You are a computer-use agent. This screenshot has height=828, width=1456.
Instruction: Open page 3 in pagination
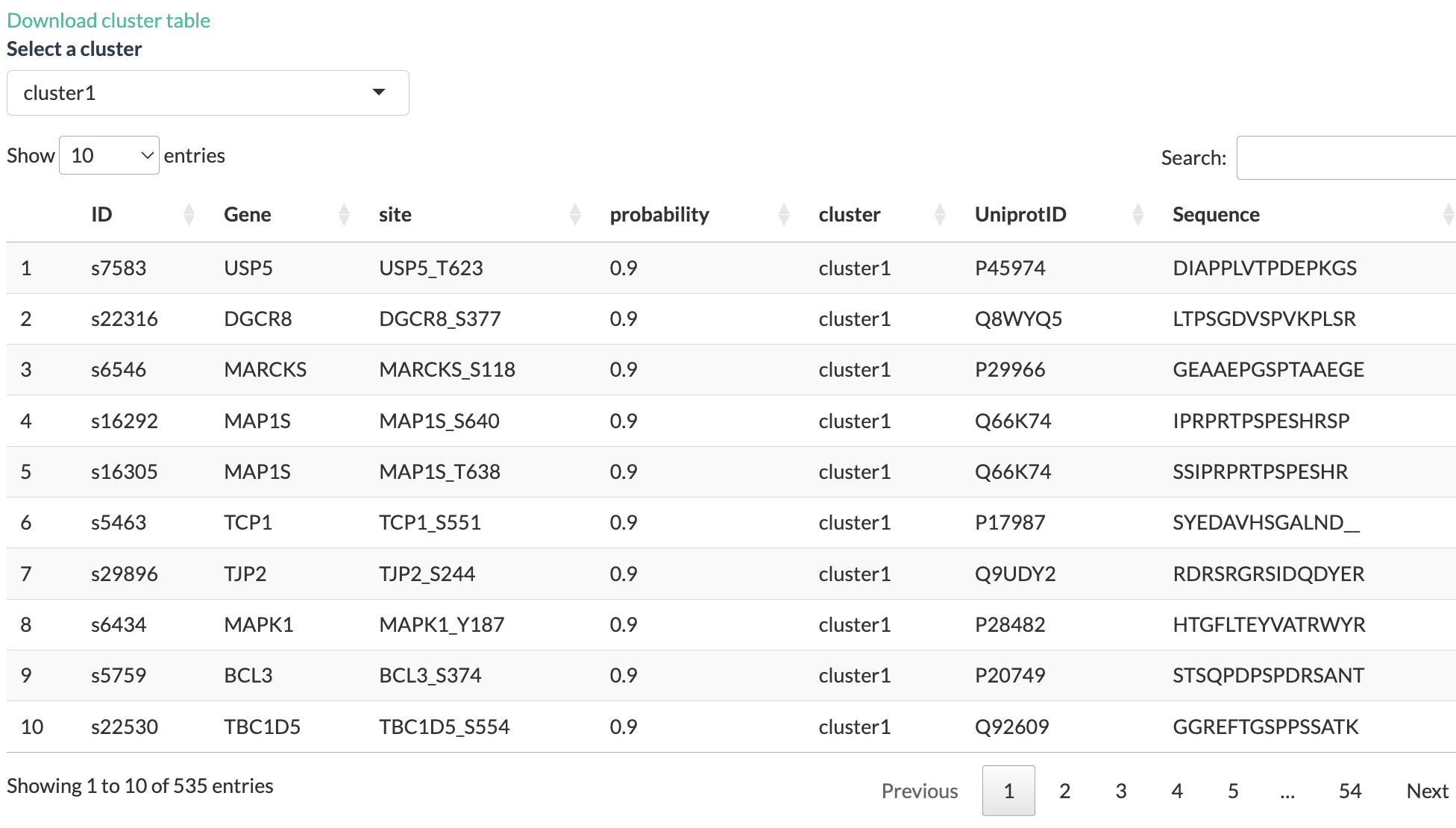1120,791
